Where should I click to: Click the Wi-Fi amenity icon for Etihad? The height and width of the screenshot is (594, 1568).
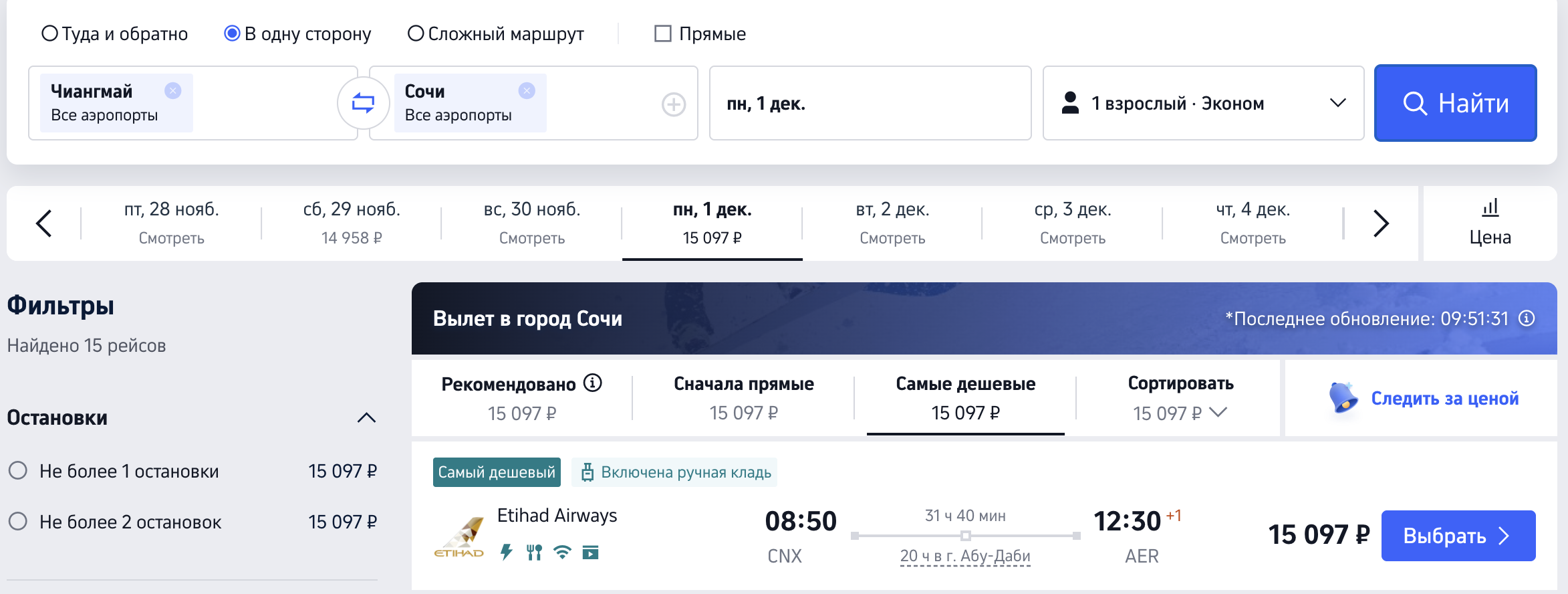coord(562,553)
